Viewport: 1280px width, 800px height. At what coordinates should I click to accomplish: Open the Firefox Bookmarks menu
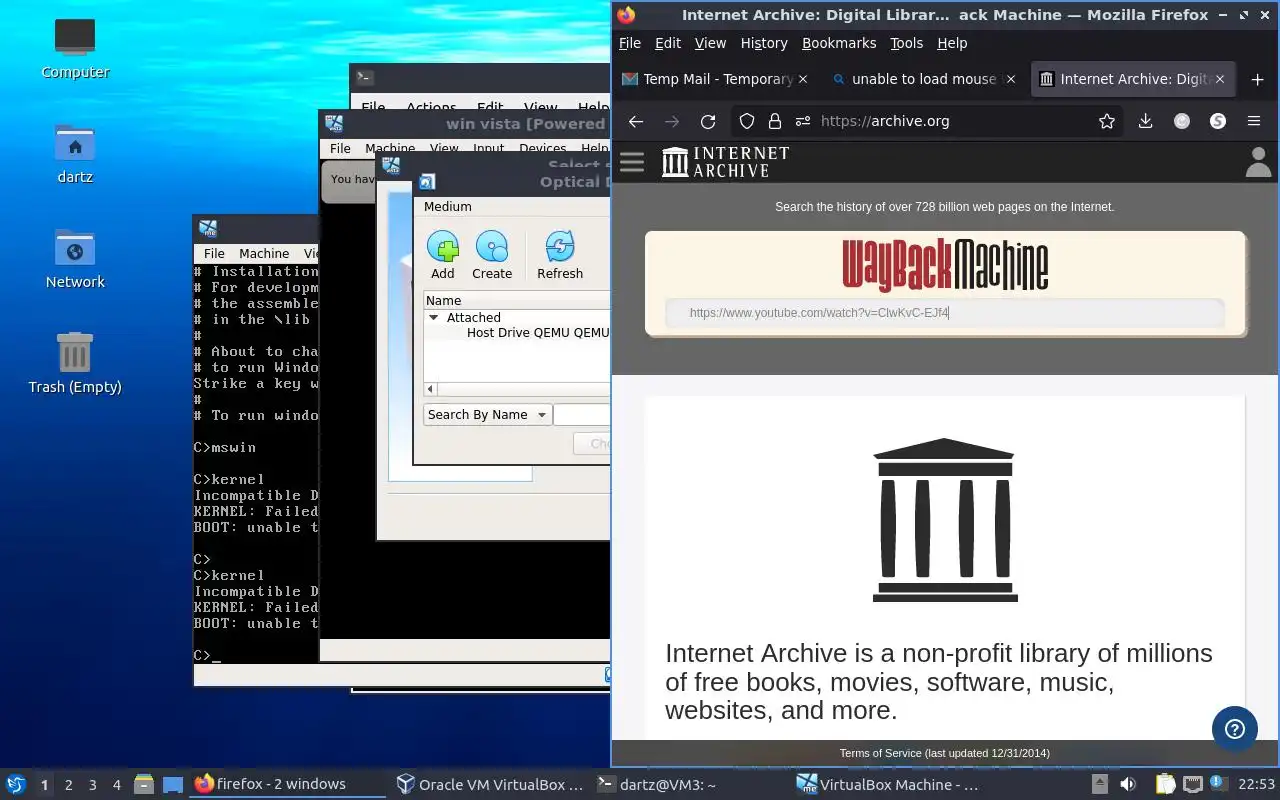[839, 43]
